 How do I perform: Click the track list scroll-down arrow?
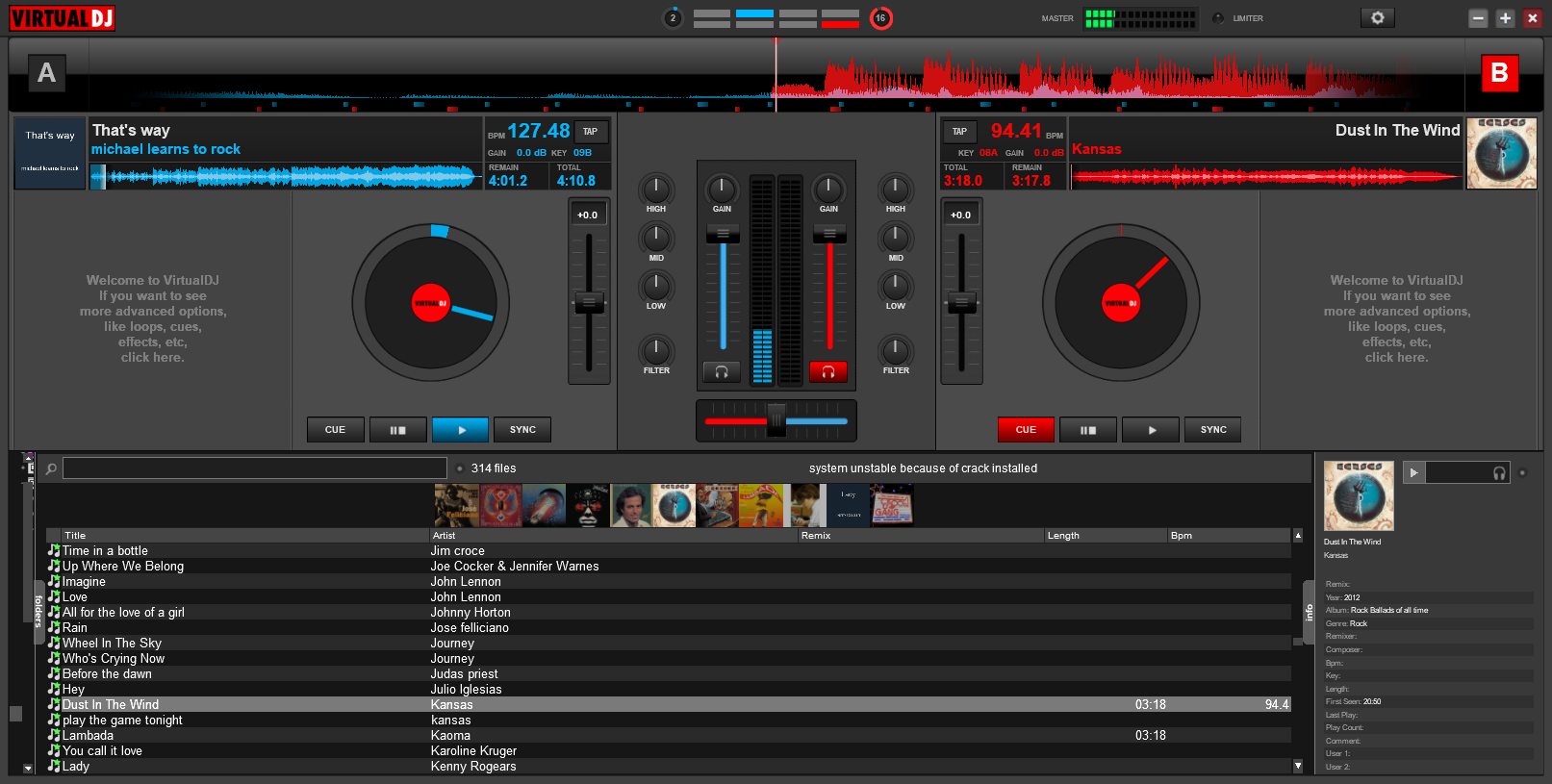click(1297, 767)
